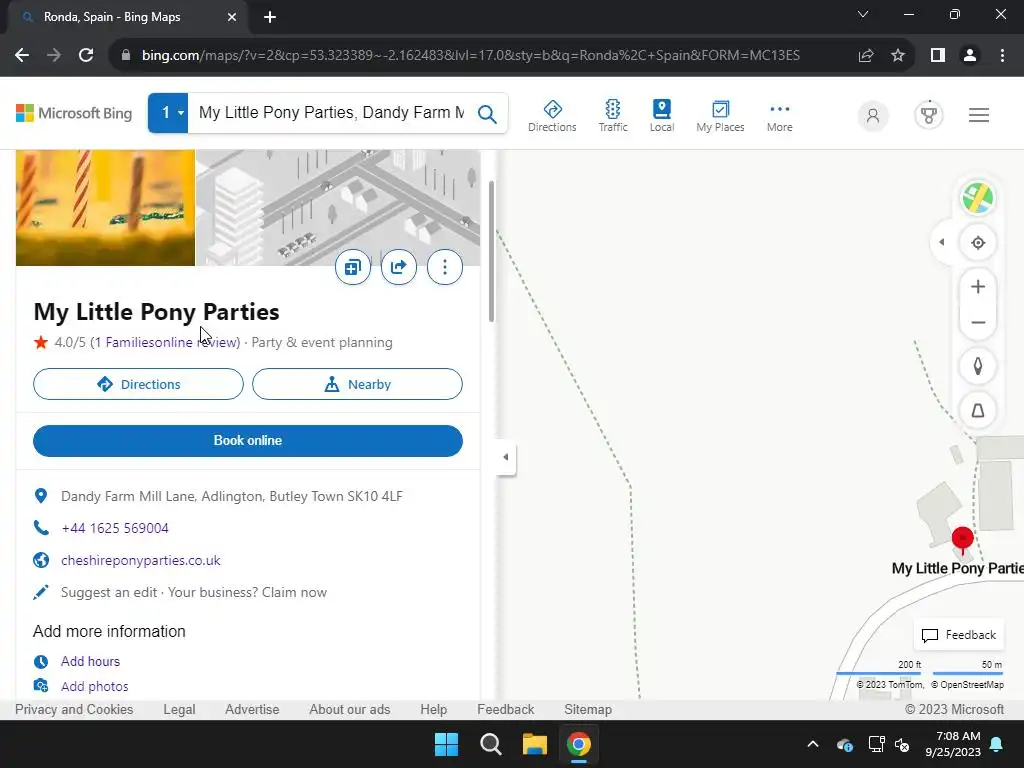Save place to collection icon

(x=353, y=266)
